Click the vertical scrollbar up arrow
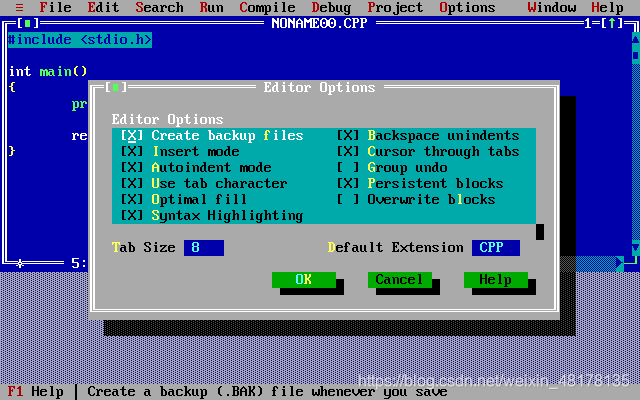The width and height of the screenshot is (640, 400). click(x=636, y=39)
